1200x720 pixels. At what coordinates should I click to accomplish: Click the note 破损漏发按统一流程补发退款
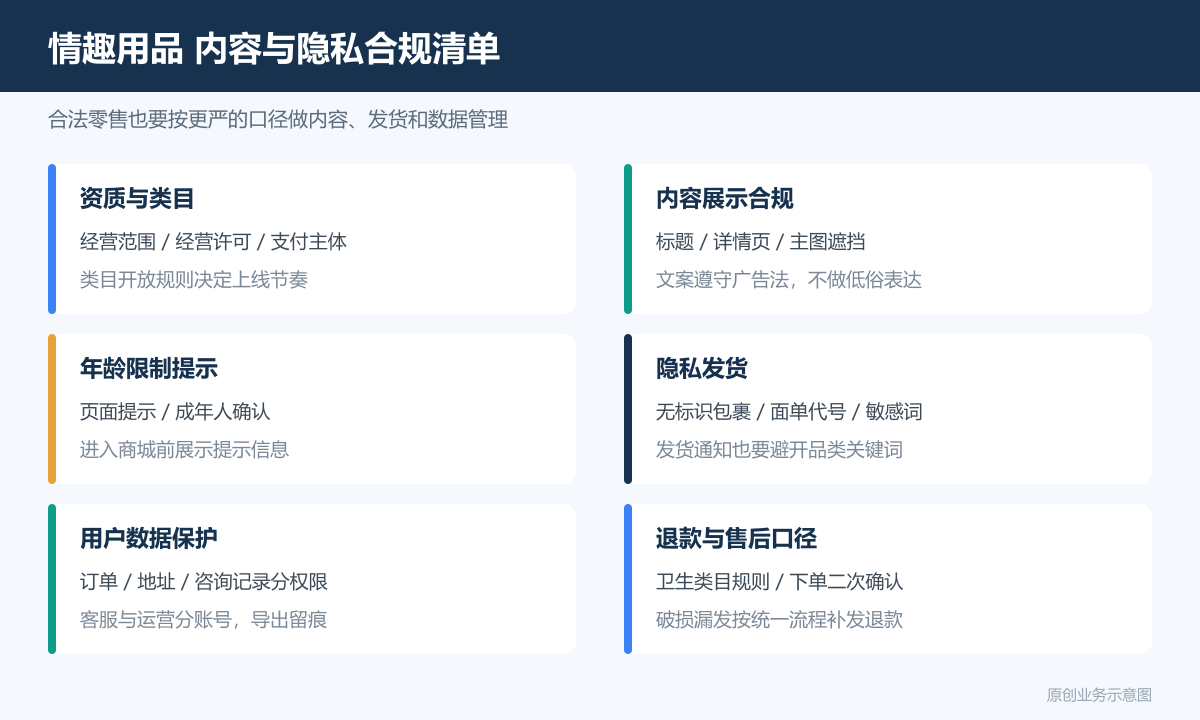779,620
